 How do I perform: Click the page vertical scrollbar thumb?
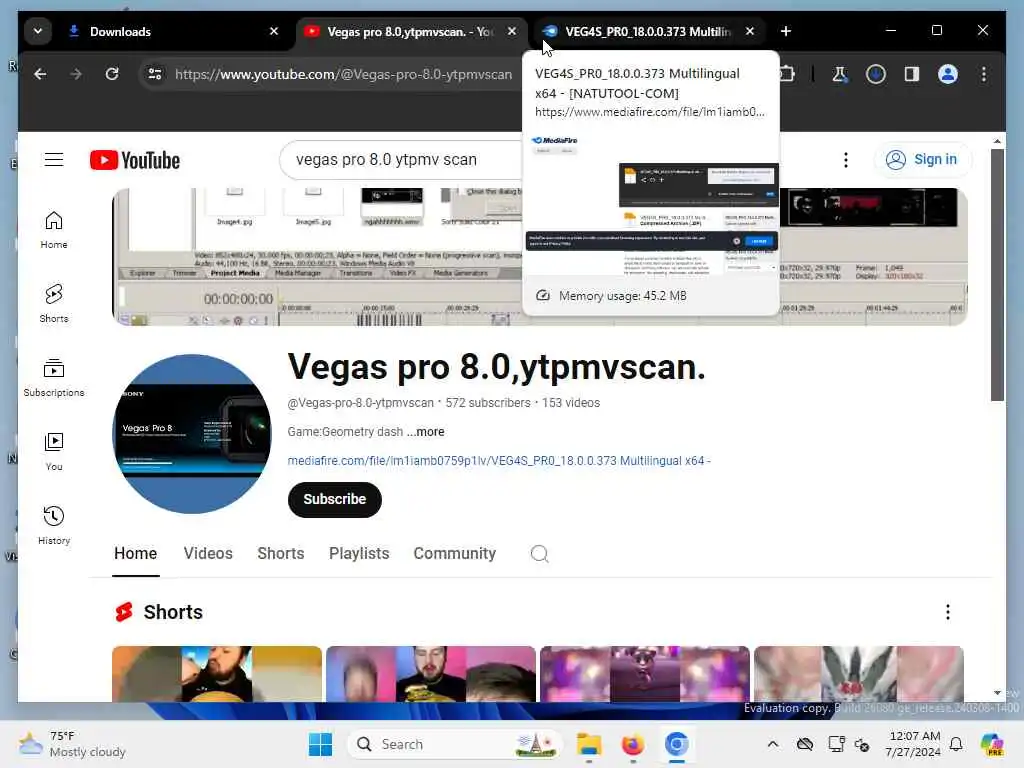click(997, 275)
